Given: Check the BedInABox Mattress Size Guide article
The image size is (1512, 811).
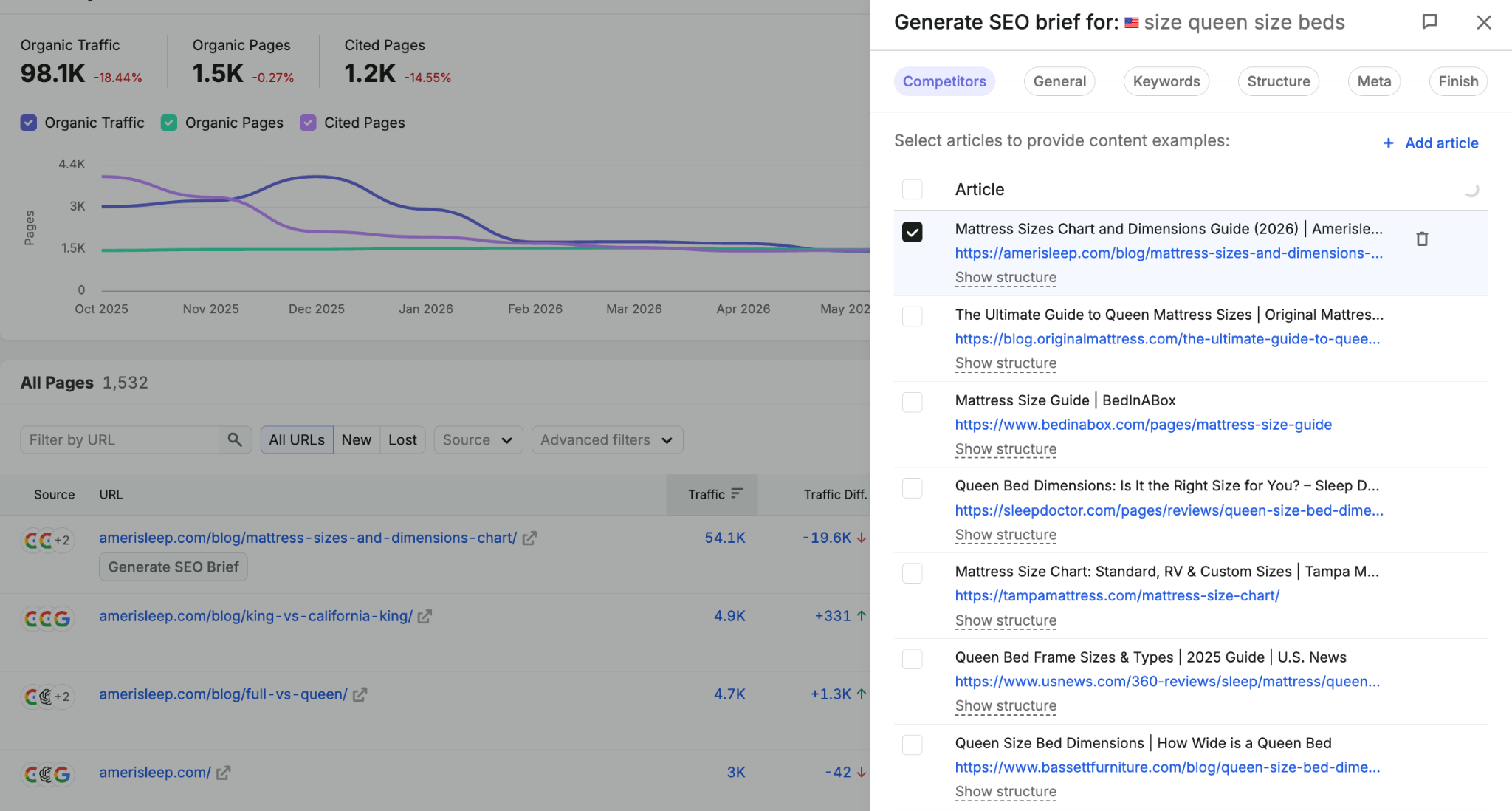Looking at the screenshot, I should 913,403.
